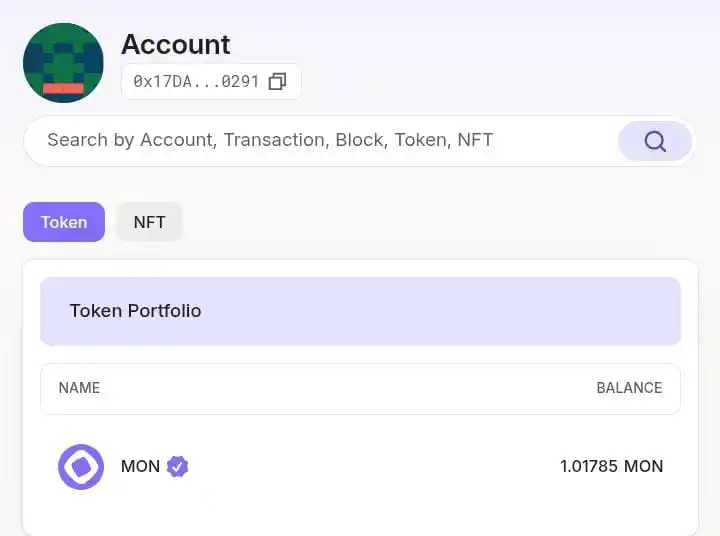Click the account avatar image

click(x=63, y=63)
